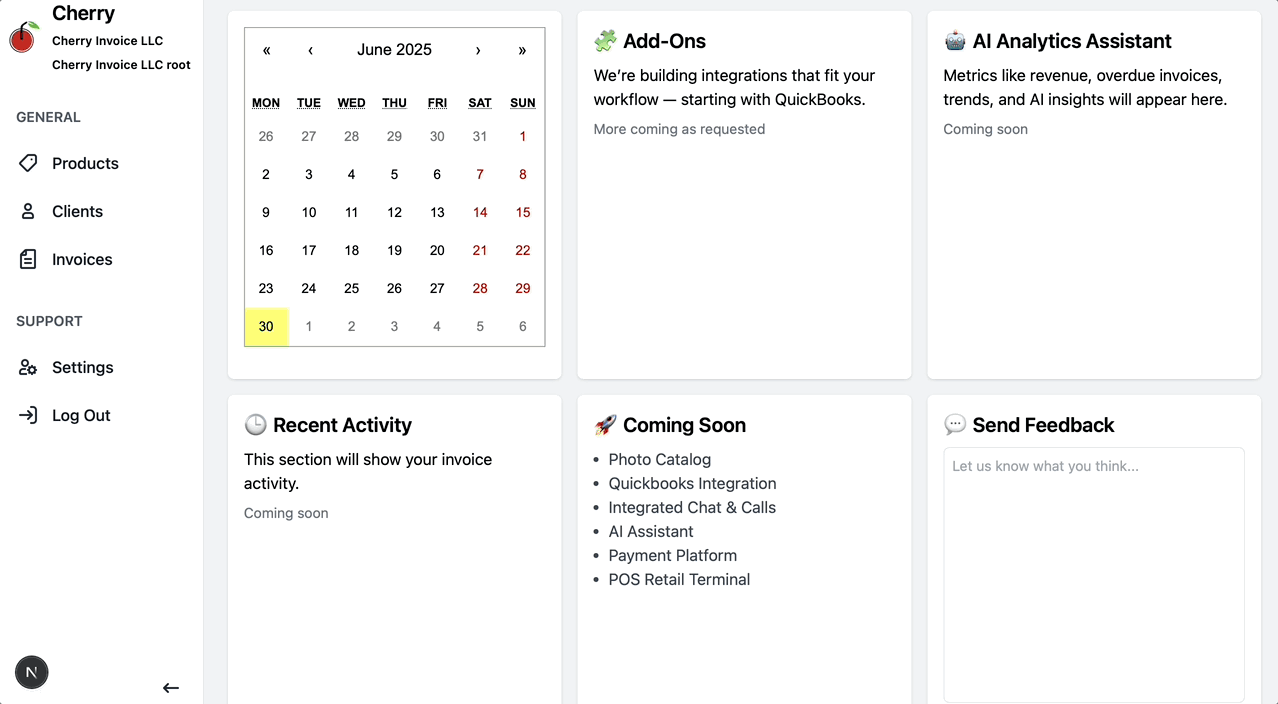The width and height of the screenshot is (1278, 704).
Task: Select May 26 in the calendar
Action: pos(266,136)
